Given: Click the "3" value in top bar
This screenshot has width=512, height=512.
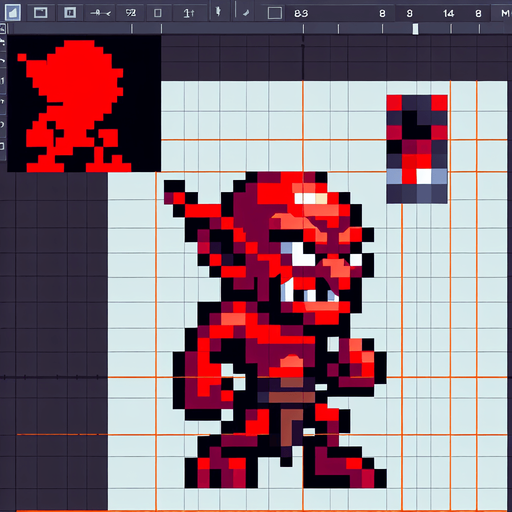Looking at the screenshot, I should tap(409, 13).
